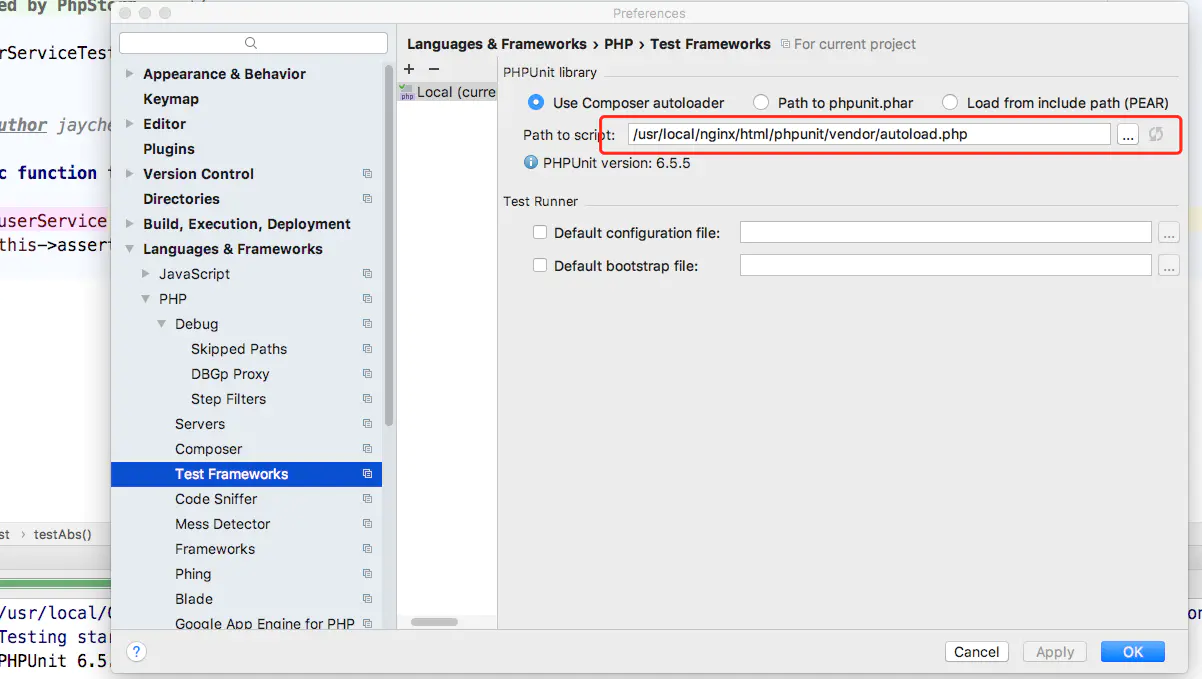Click testAbs() in the editor breadcrumb behind

pyautogui.click(x=62, y=534)
